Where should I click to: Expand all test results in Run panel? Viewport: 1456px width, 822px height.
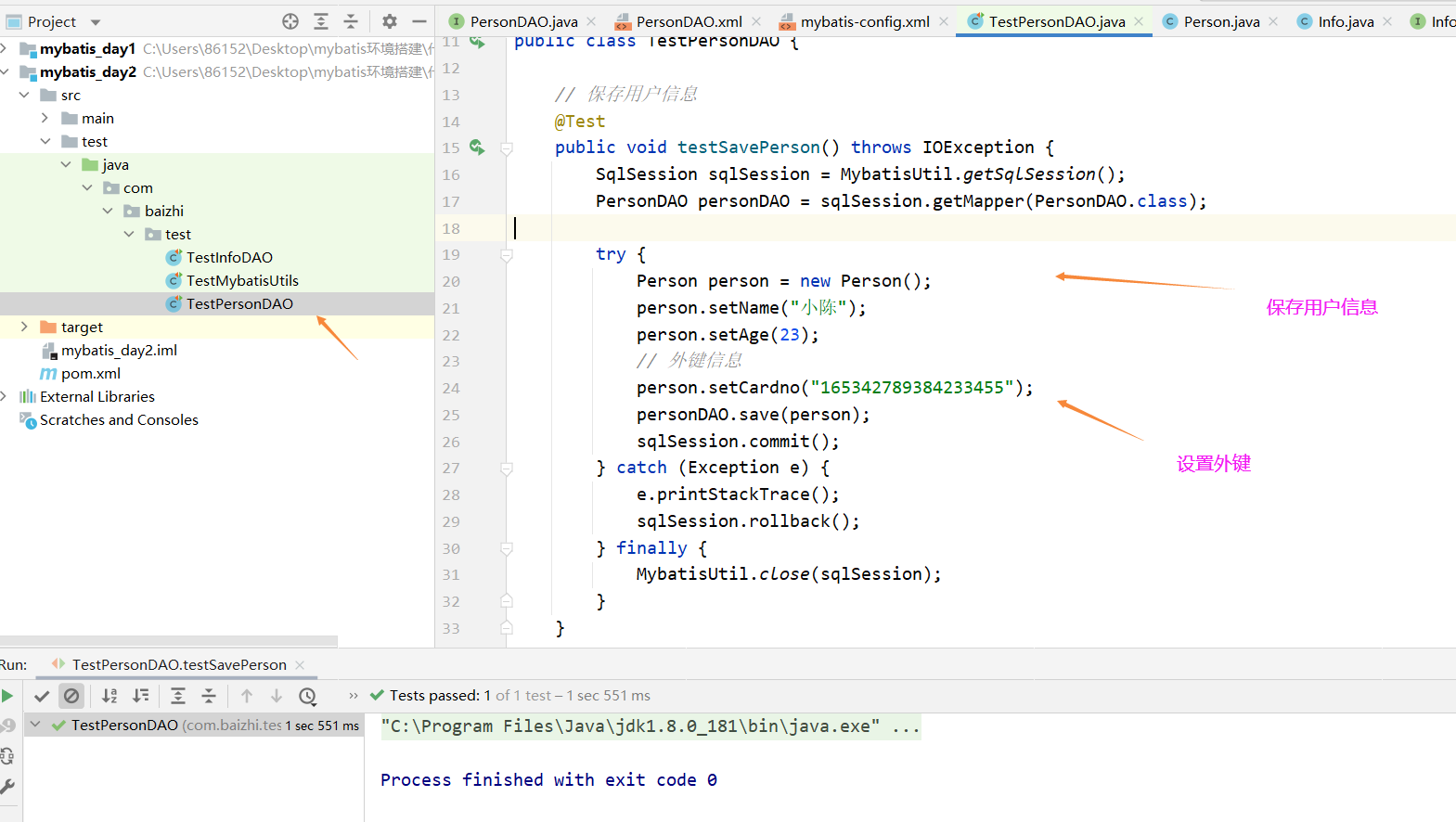coord(178,696)
